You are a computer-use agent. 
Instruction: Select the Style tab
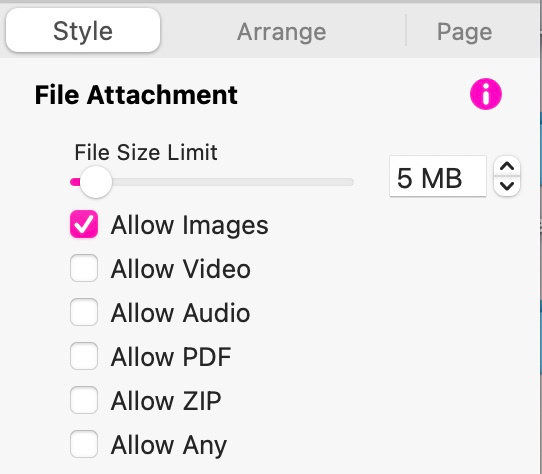click(x=83, y=31)
